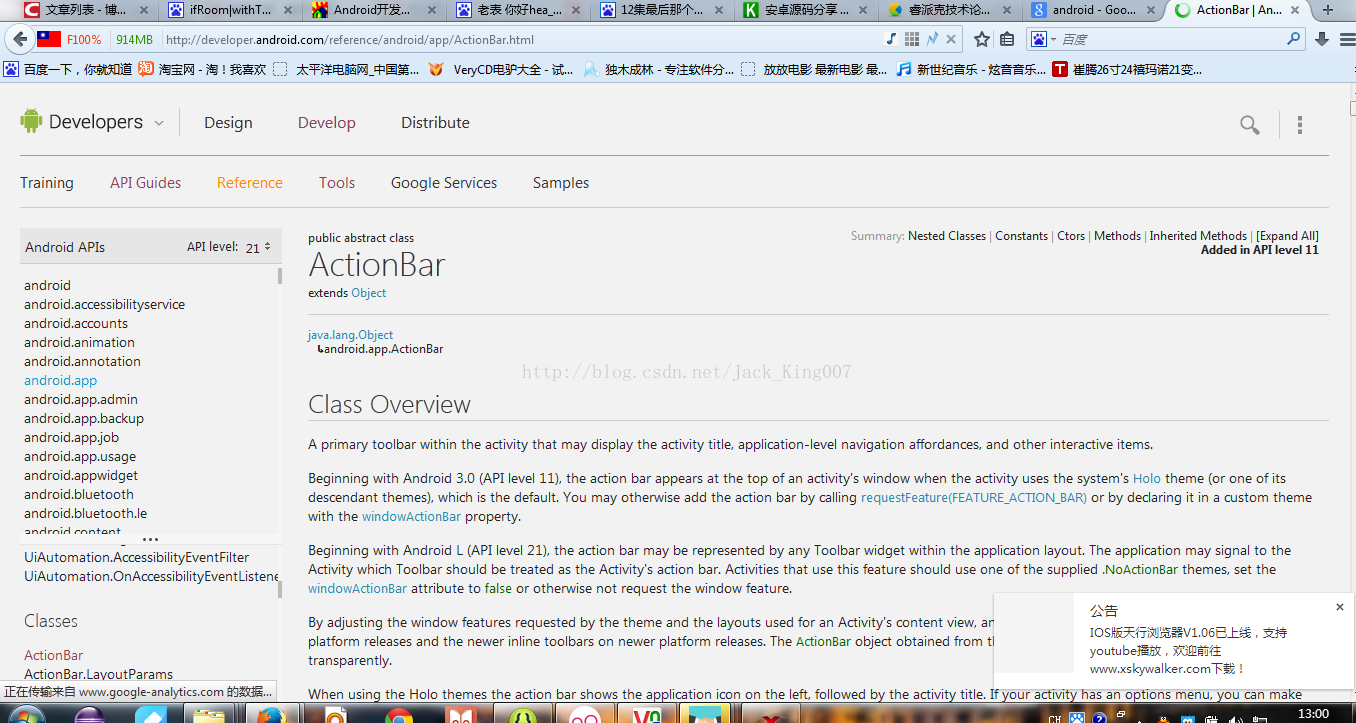Open the VeryCD电驴大全 bookmark
Viewport: 1356px width, 723px height.
(501, 70)
